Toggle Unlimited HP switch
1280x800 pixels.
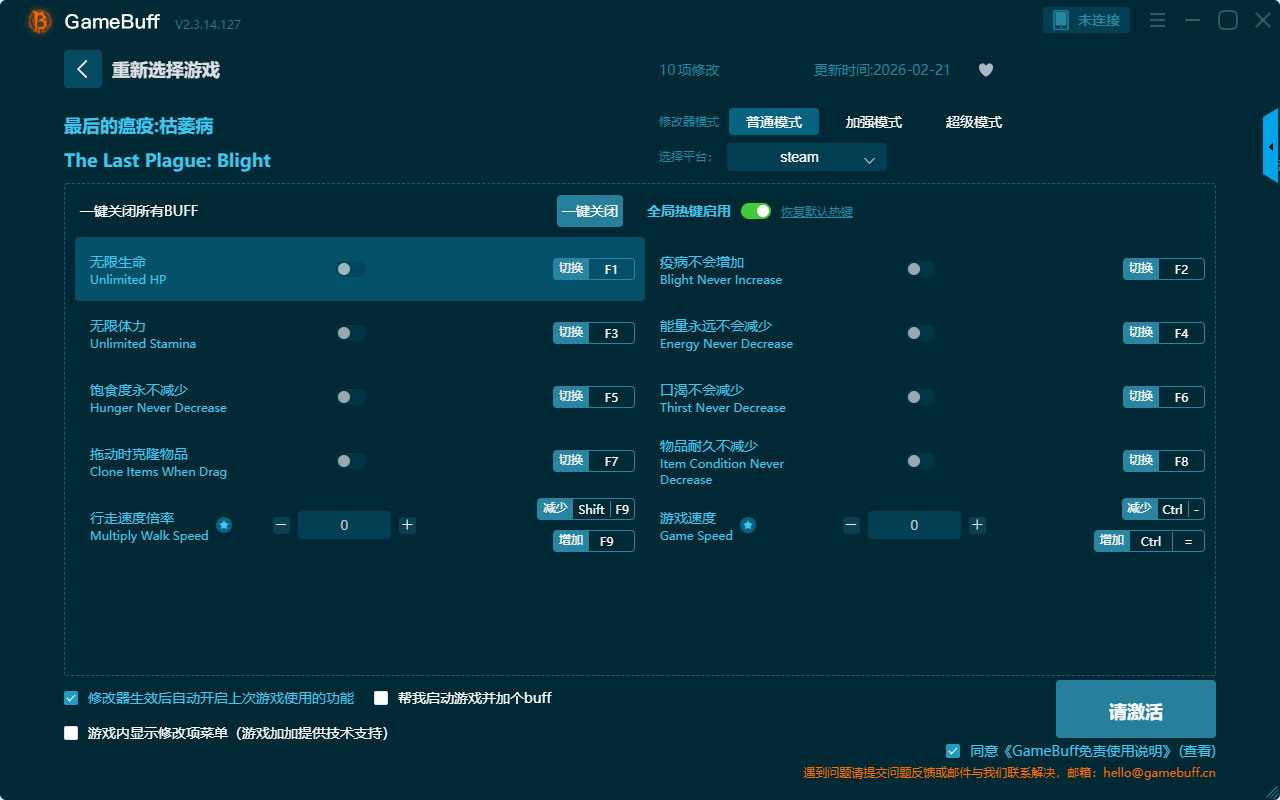tap(350, 269)
